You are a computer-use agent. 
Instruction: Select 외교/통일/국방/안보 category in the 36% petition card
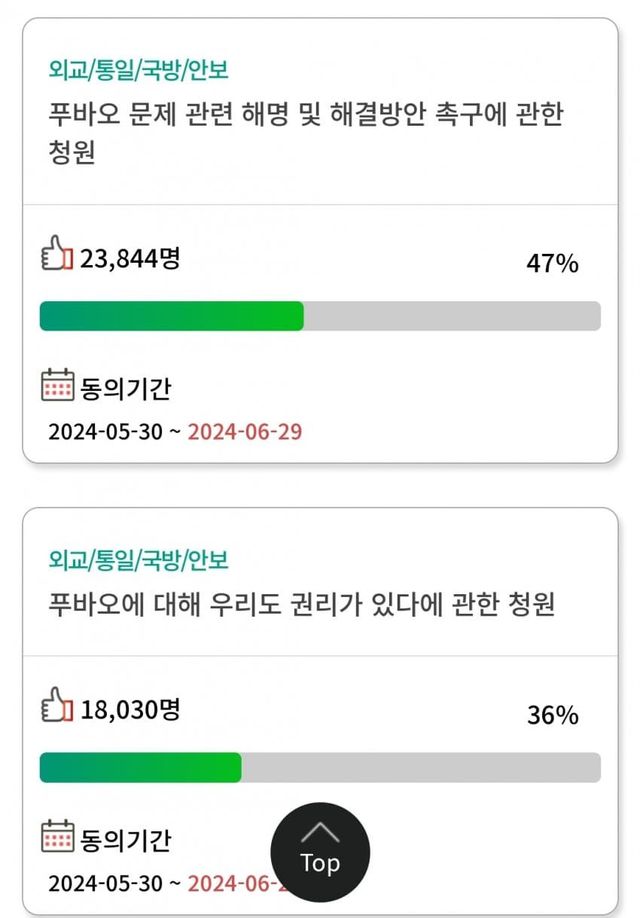click(x=138, y=560)
